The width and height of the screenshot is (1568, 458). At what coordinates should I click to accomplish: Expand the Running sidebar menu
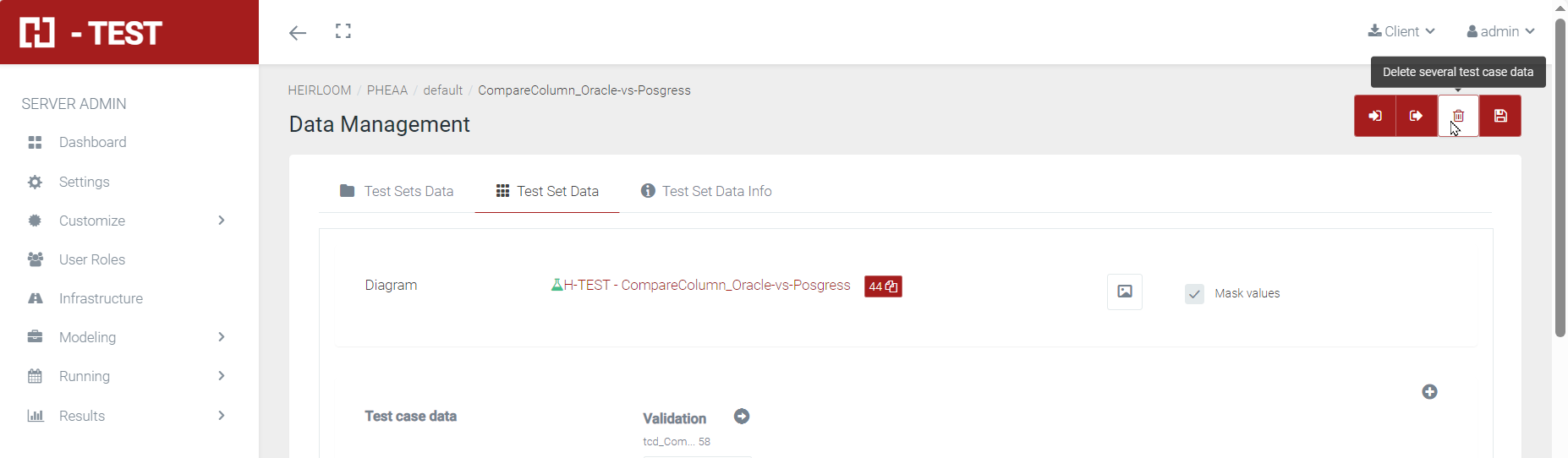(x=127, y=376)
